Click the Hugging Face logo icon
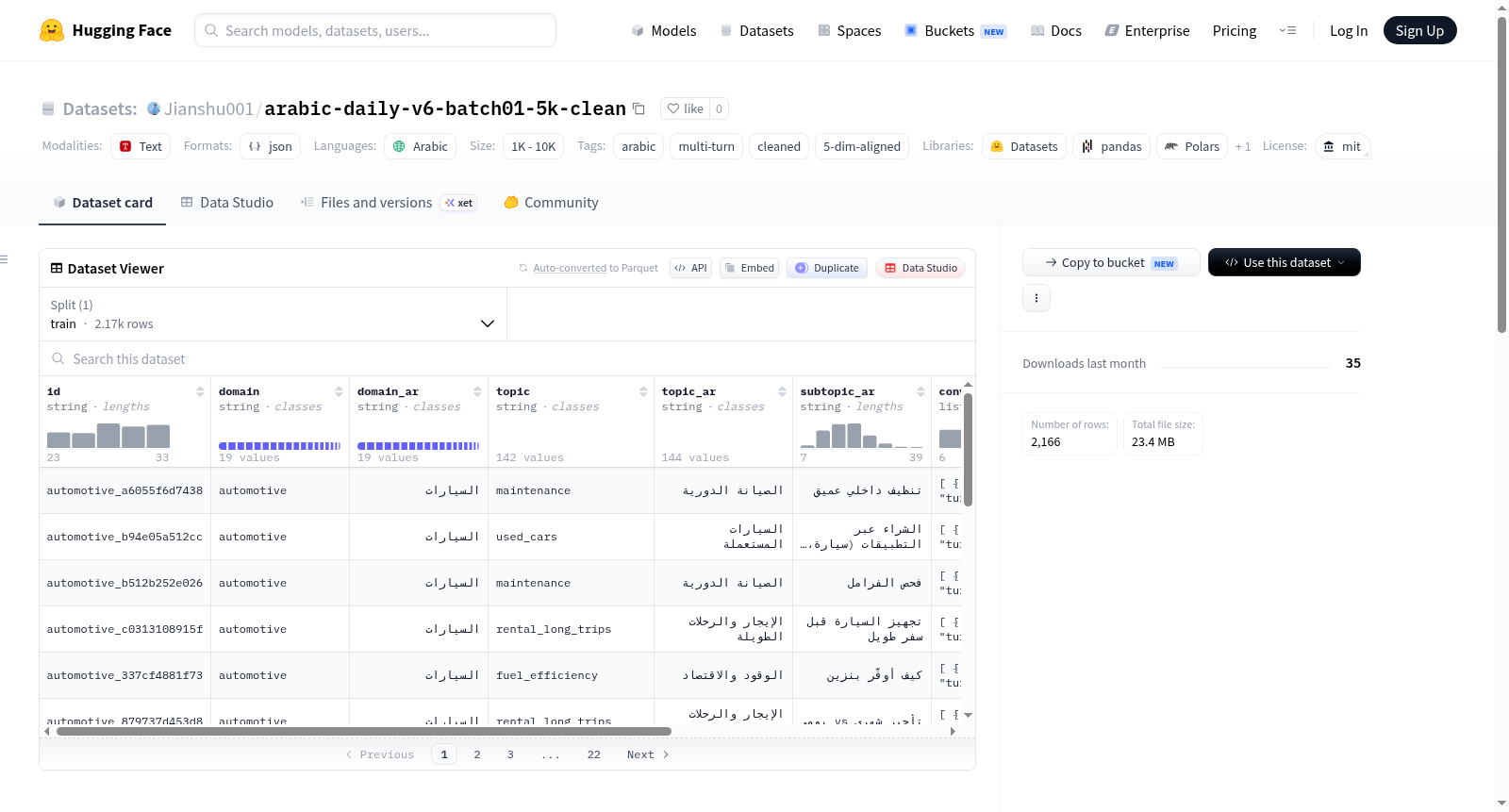 point(52,30)
